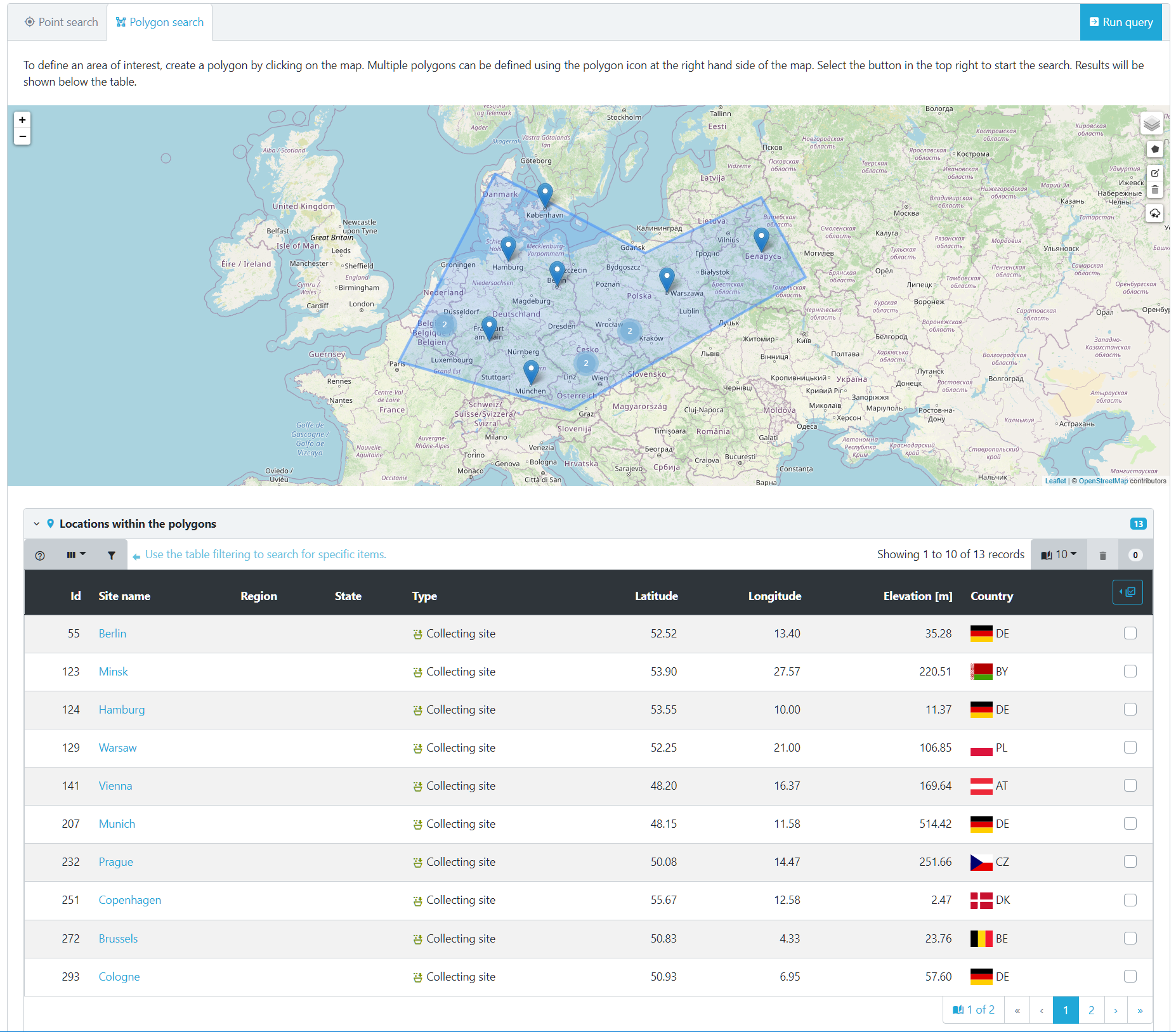
Task: Open the column visibility dropdown
Action: 75,555
